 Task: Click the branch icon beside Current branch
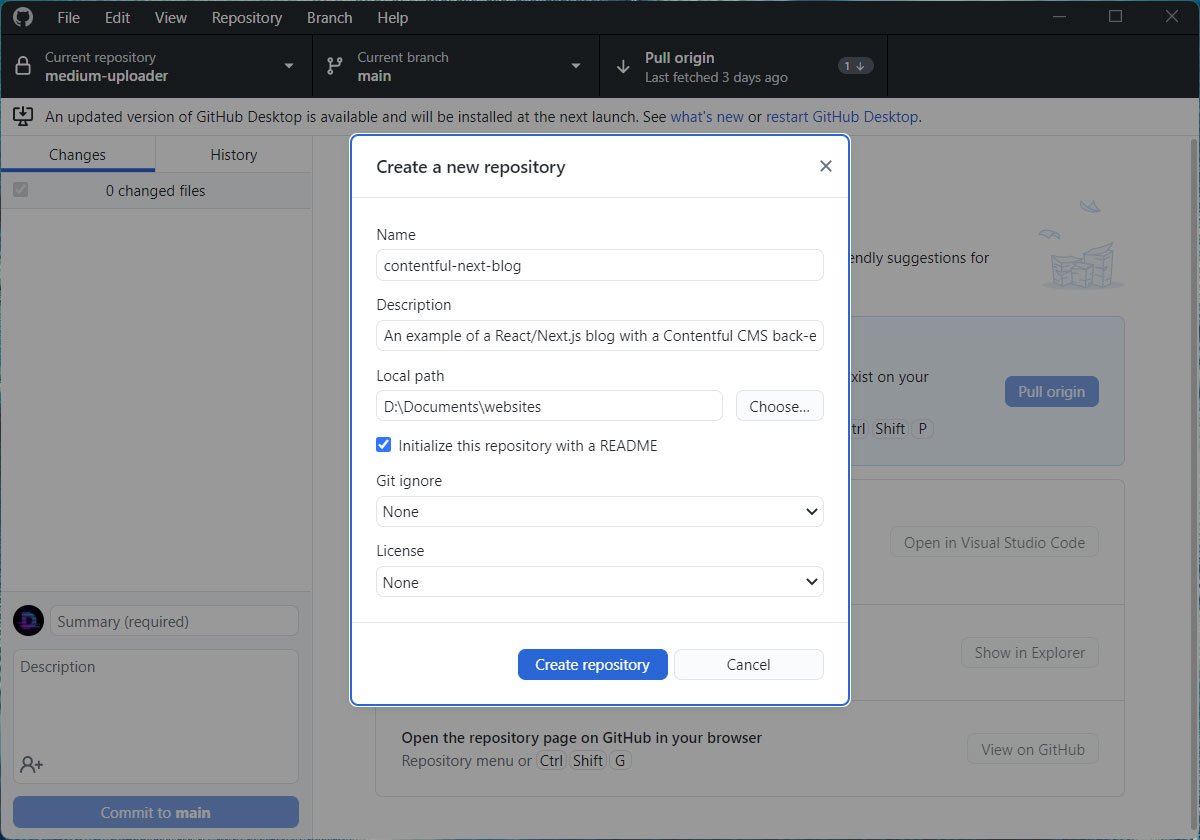point(335,66)
